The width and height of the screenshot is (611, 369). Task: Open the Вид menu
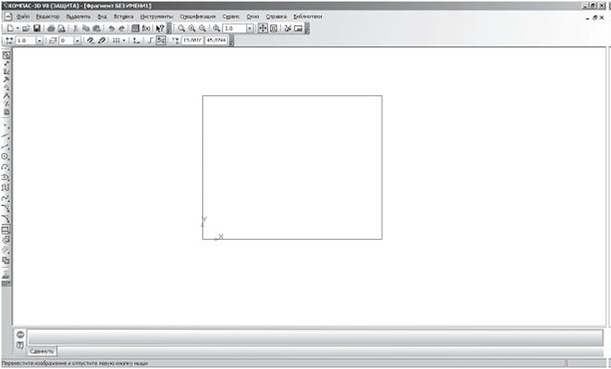point(102,17)
